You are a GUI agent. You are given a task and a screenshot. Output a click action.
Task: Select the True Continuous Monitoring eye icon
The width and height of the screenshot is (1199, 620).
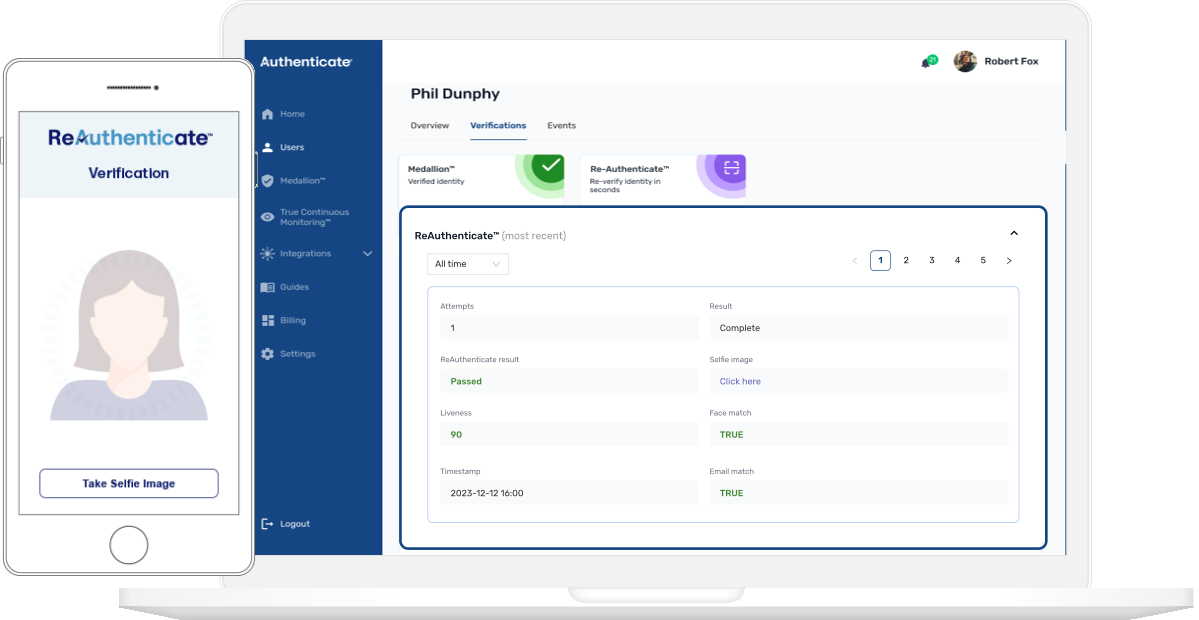pos(267,217)
